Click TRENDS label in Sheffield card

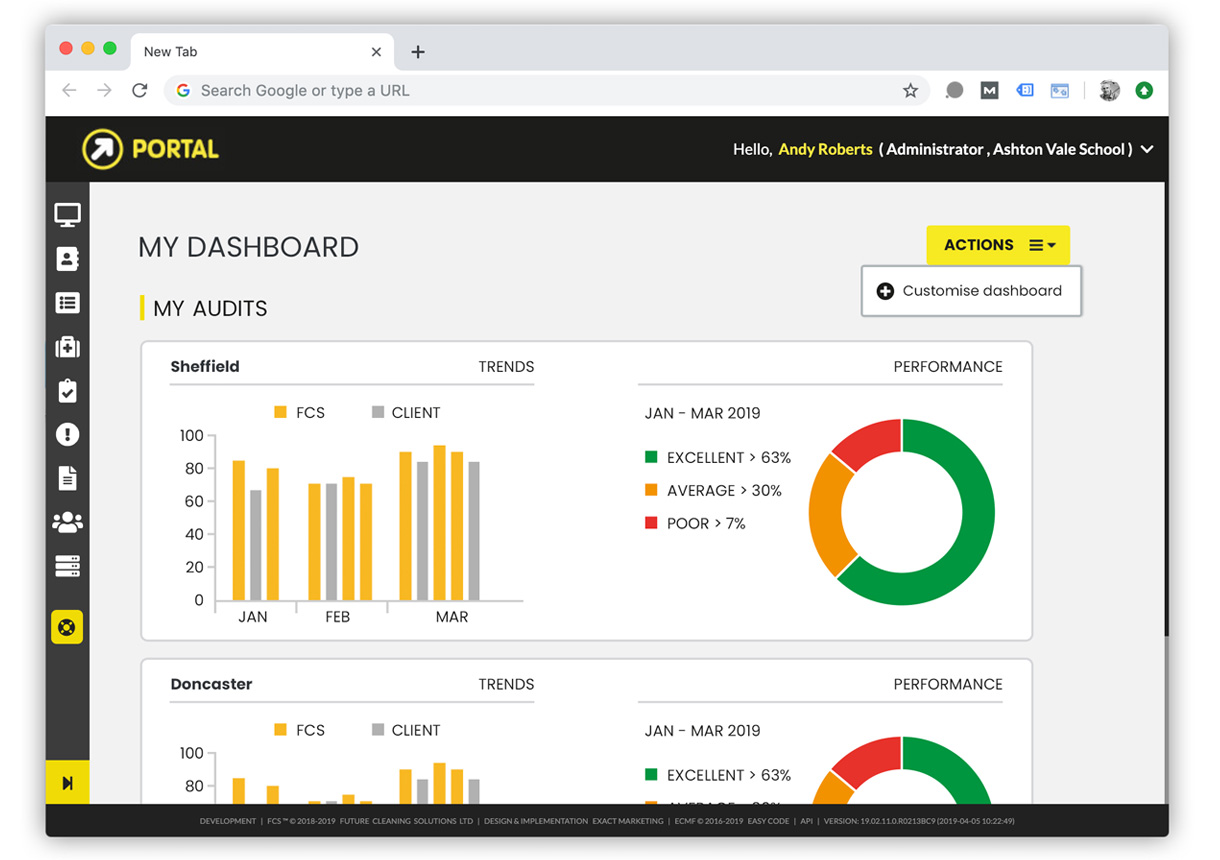click(x=506, y=367)
